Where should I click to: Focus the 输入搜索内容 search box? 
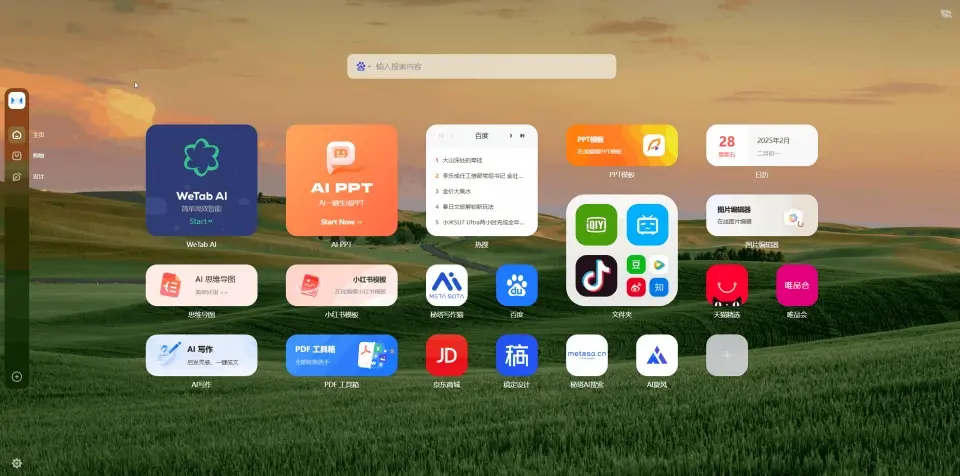pyautogui.click(x=482, y=66)
